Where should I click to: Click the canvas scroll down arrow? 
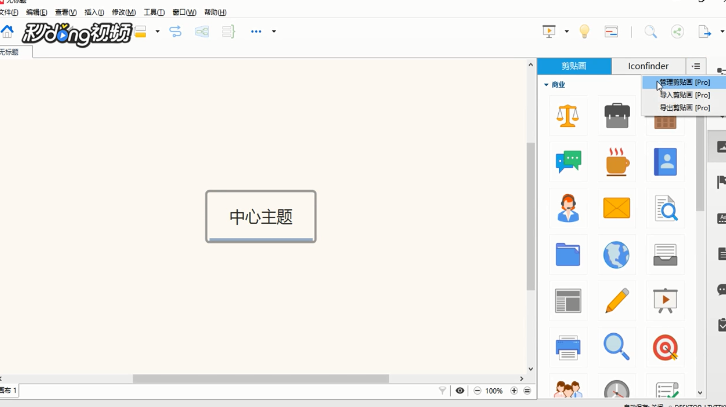coord(531,369)
